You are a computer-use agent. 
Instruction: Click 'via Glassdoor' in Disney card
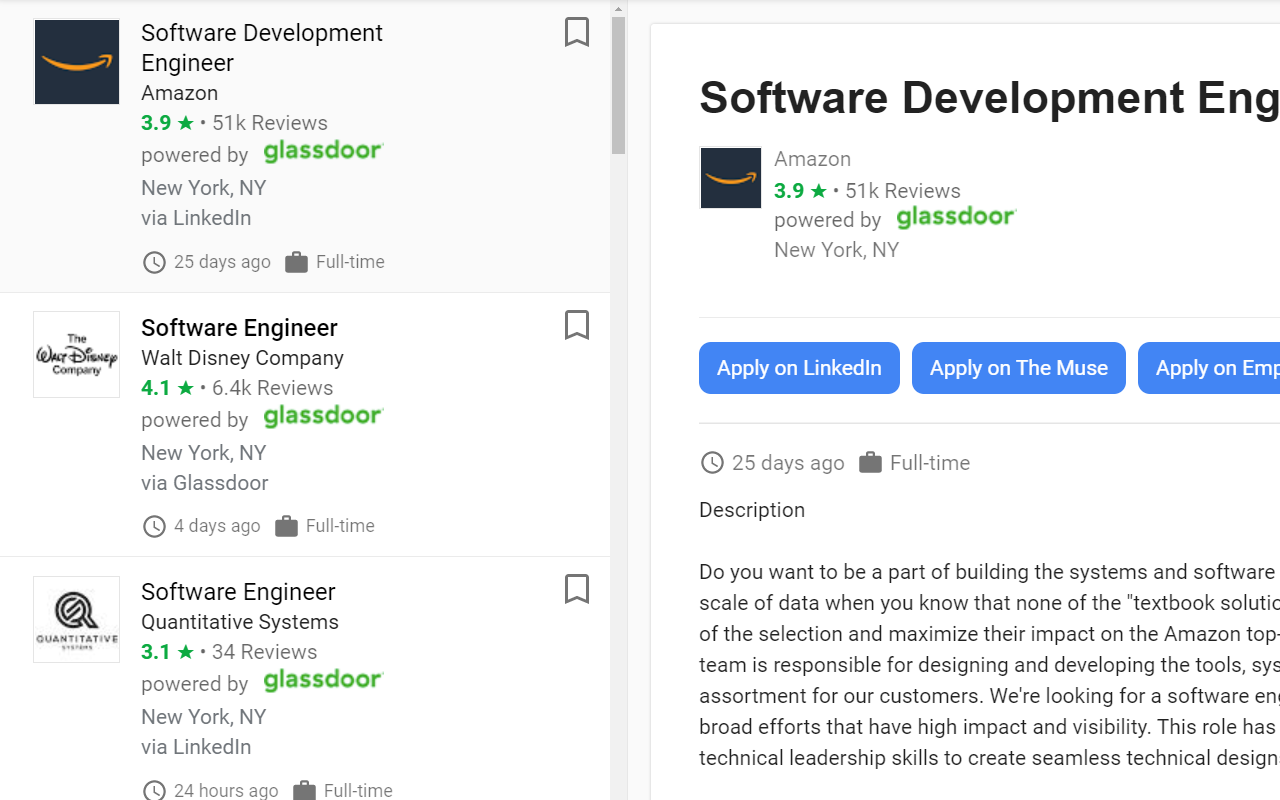click(205, 483)
